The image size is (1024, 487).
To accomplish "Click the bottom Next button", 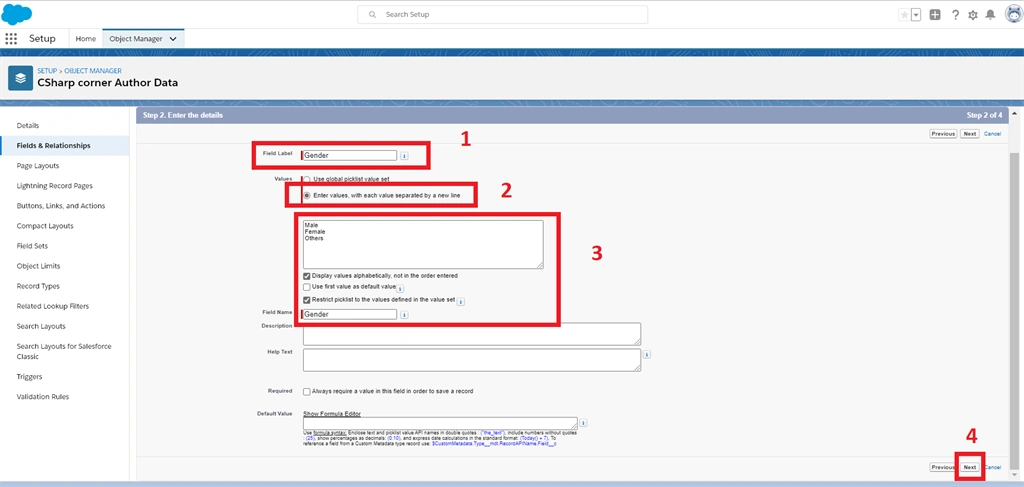I will (970, 467).
